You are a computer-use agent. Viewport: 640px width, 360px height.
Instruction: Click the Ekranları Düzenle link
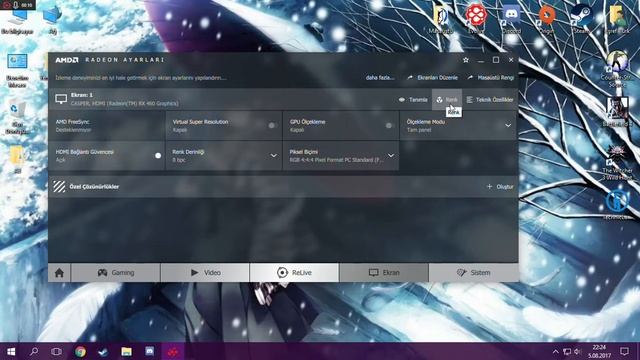(433, 78)
